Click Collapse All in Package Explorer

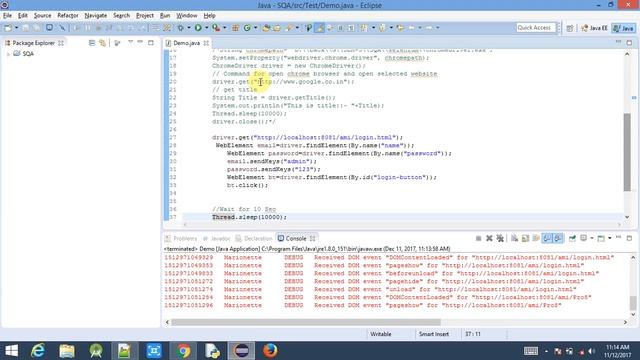(x=92, y=43)
